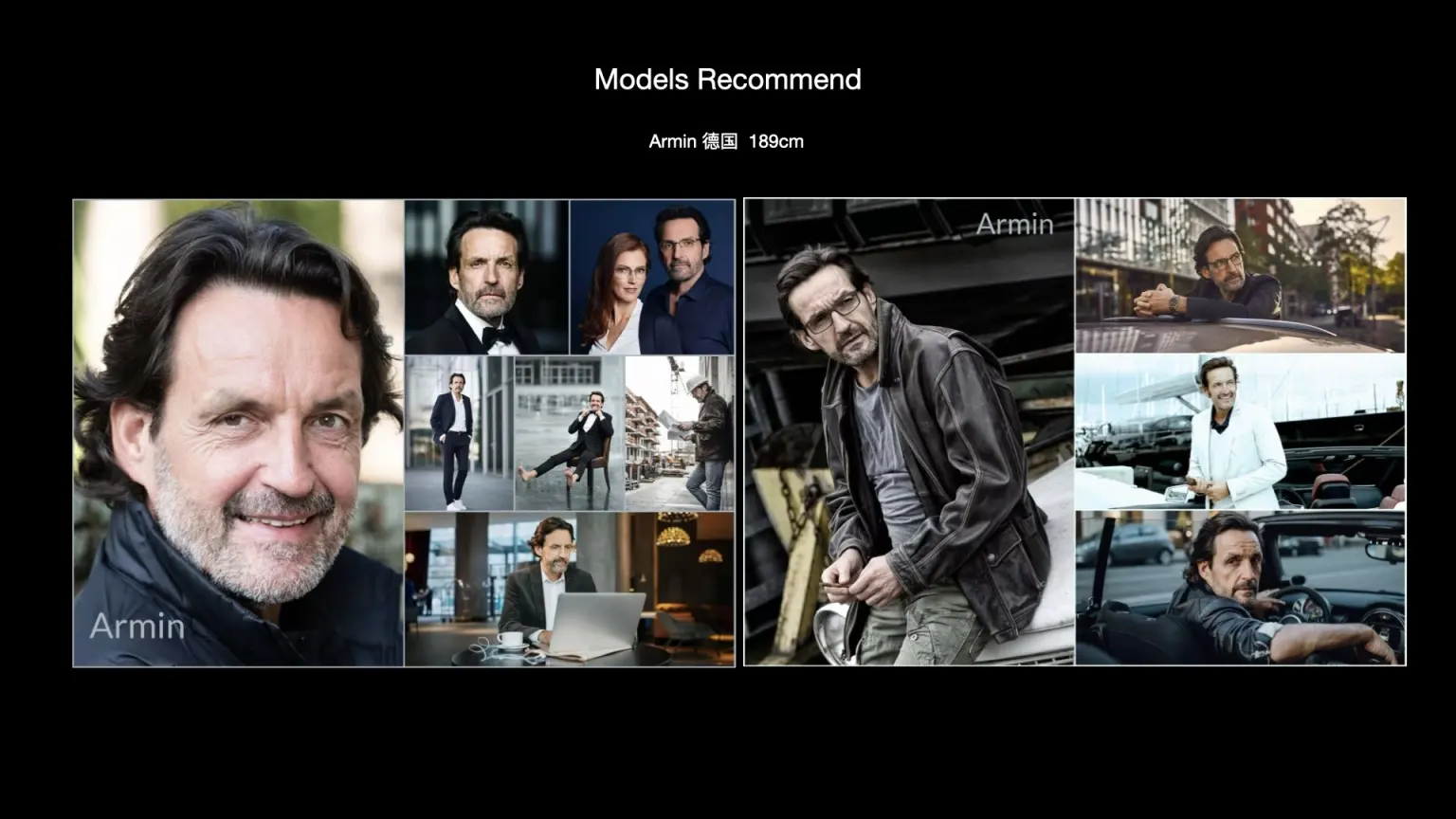Select the large leather jacket photo

coord(908,431)
